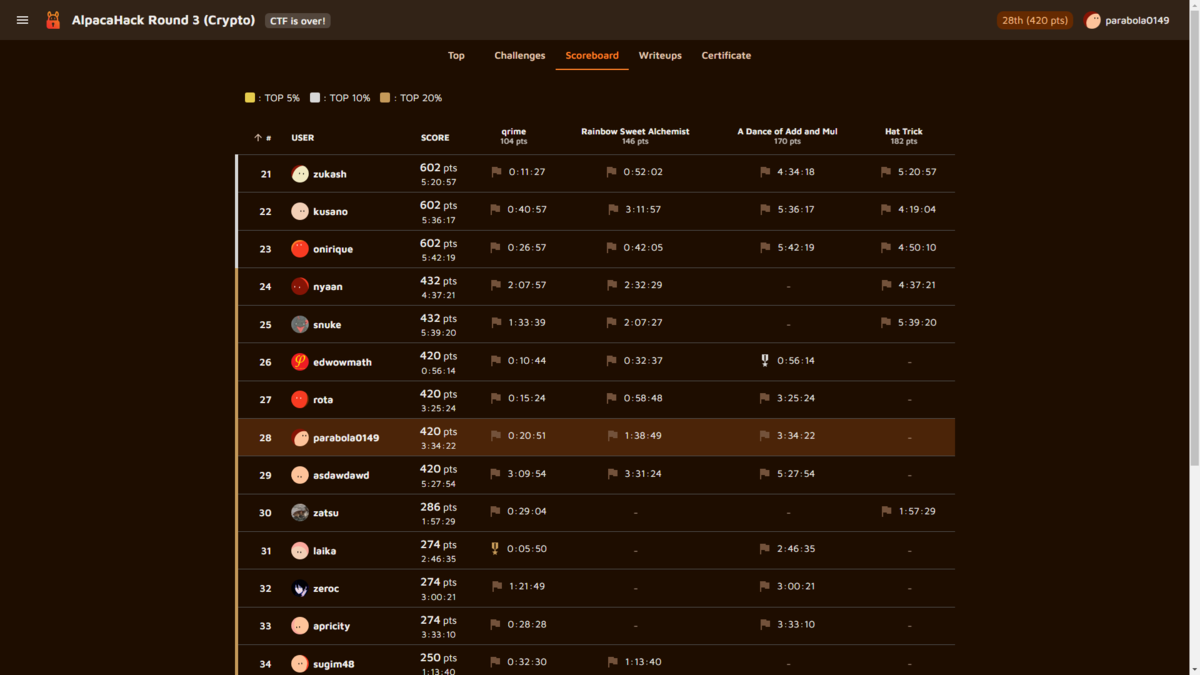This screenshot has width=1200, height=675.
Task: Click the 'CTF is over!' status badge
Action: (298, 20)
